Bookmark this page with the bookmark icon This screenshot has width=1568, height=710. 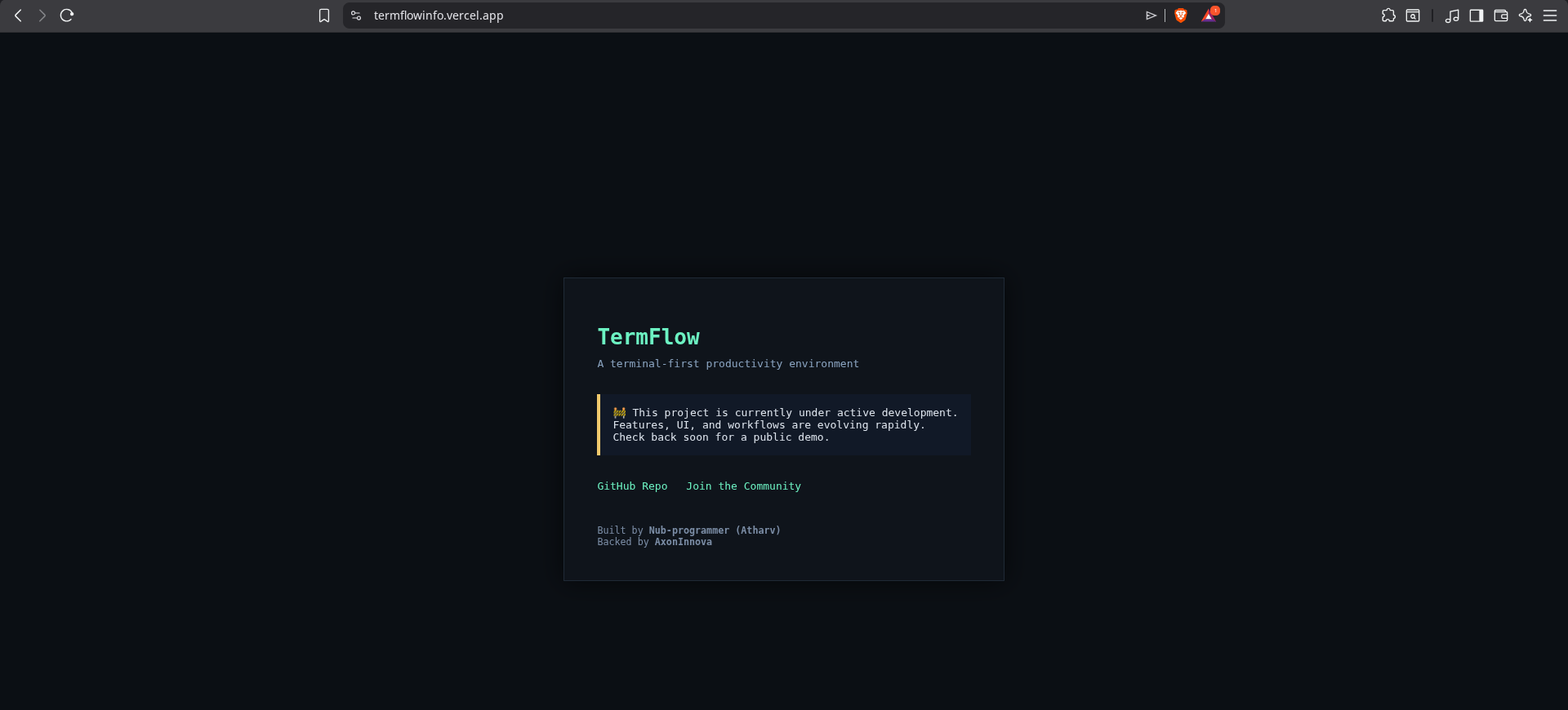click(x=324, y=16)
